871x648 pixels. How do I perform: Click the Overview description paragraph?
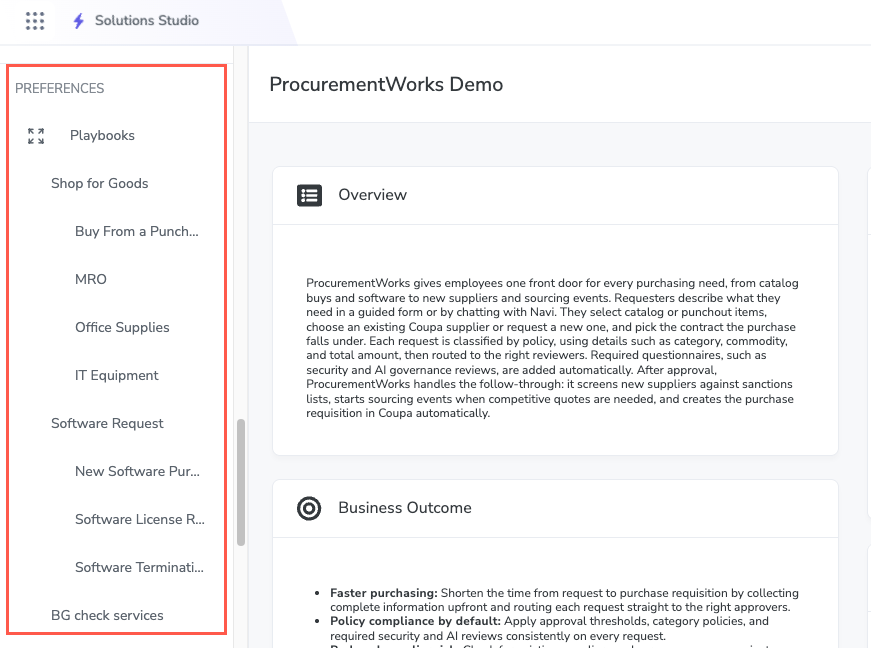(x=552, y=348)
